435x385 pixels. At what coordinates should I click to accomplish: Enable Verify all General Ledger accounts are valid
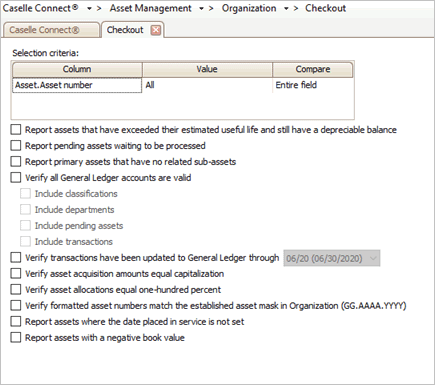coord(16,178)
